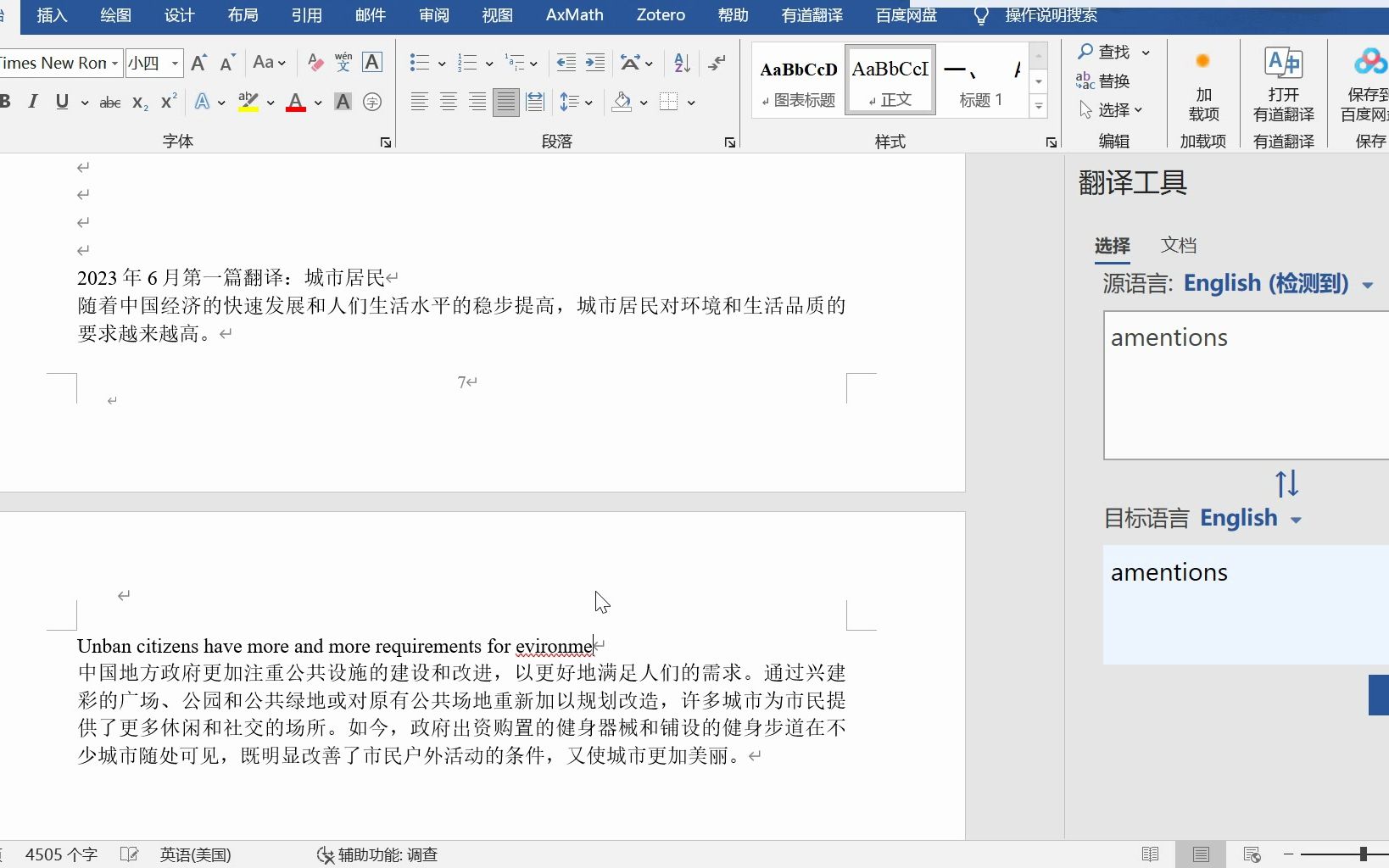Sort paragraphs A to Z
The height and width of the screenshot is (868, 1389).
pos(682,63)
